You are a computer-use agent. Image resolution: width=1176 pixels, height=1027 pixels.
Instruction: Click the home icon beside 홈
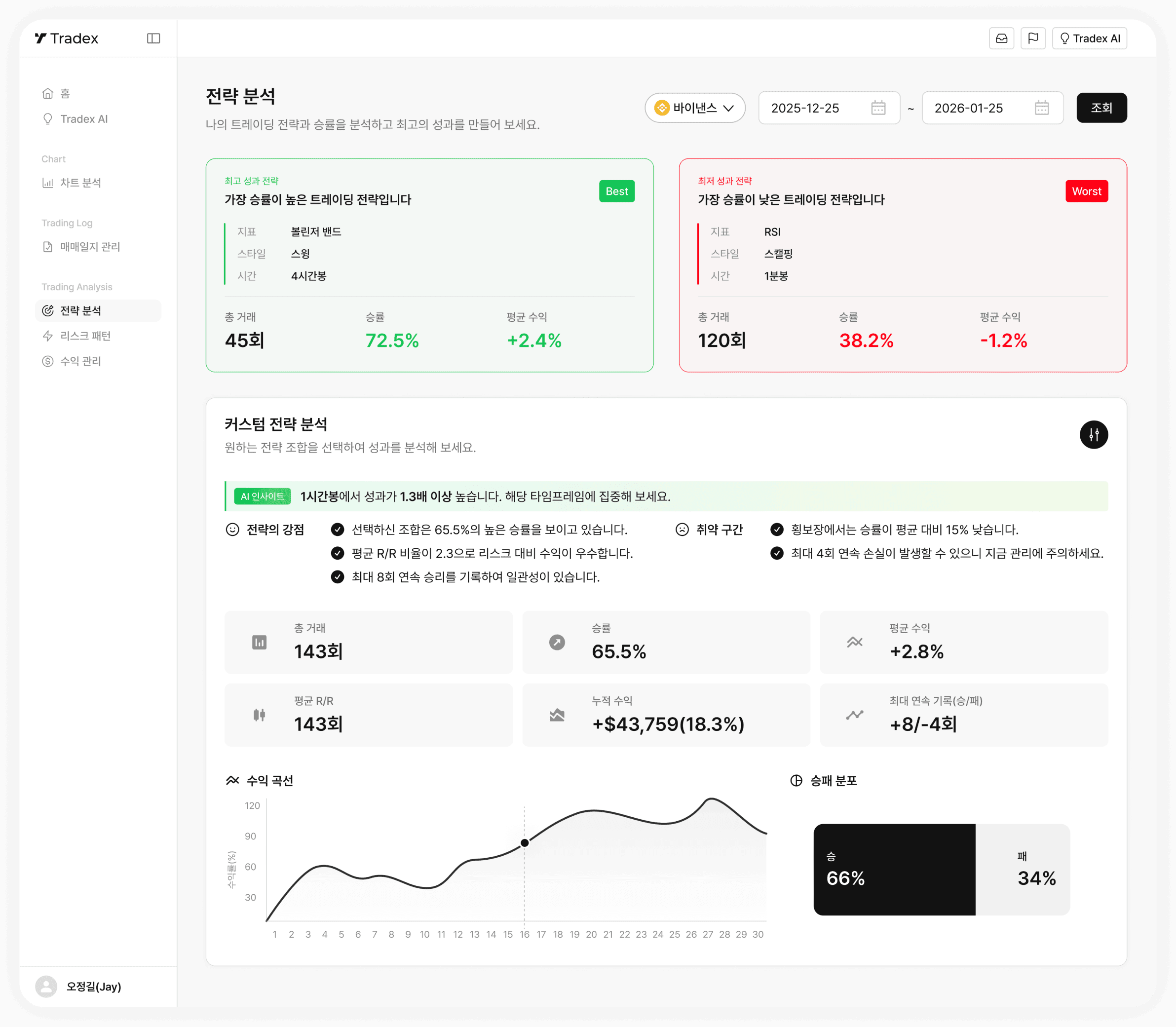(x=47, y=93)
